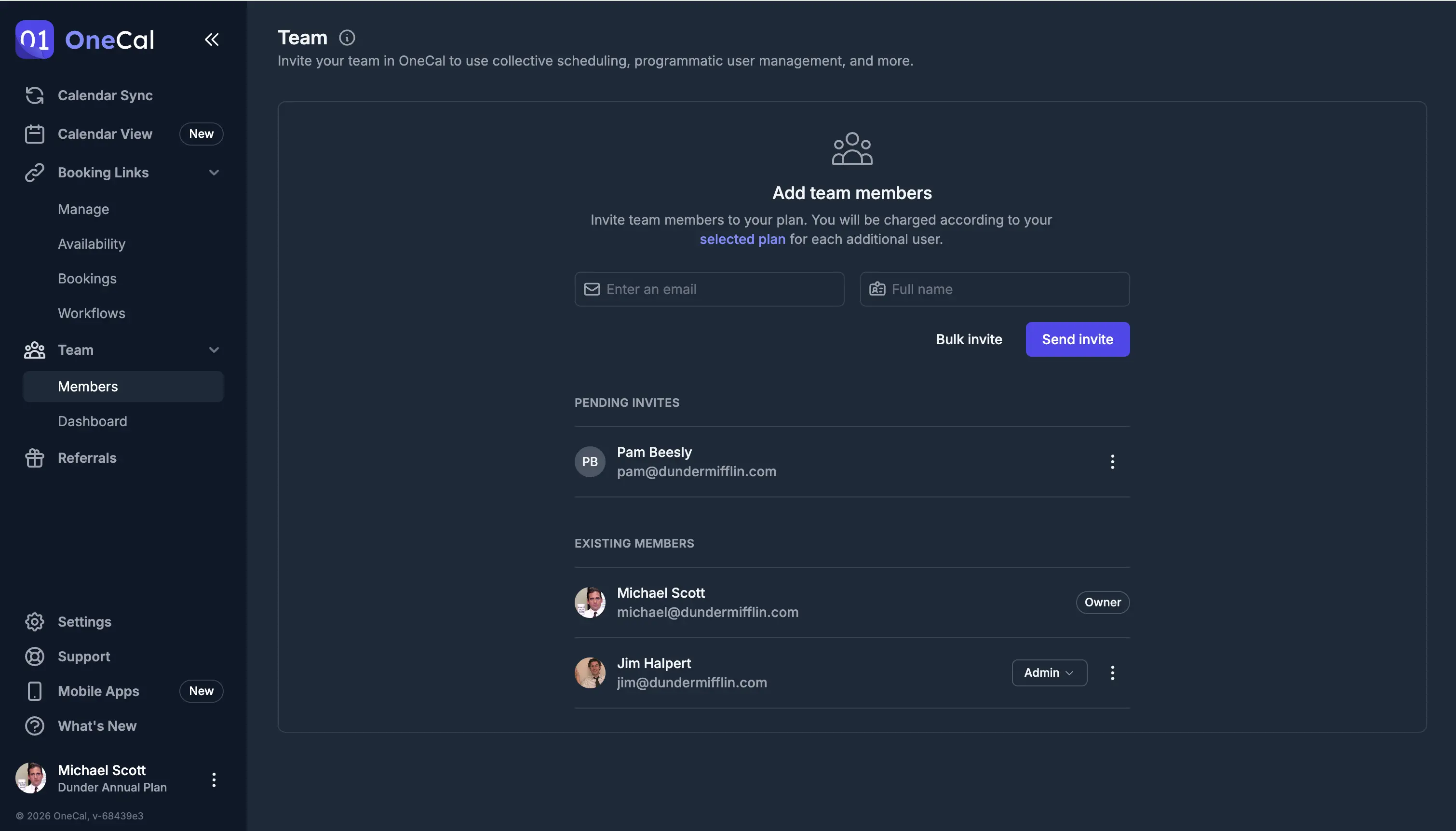This screenshot has width=1456, height=831.
Task: Open Calendar Sync page
Action: tap(123, 95)
